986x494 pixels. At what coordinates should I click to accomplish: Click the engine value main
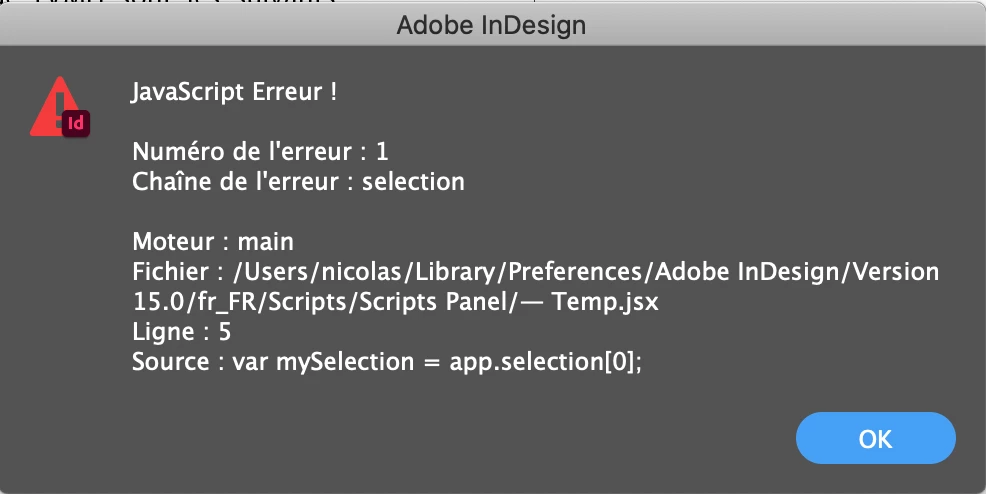(x=265, y=241)
